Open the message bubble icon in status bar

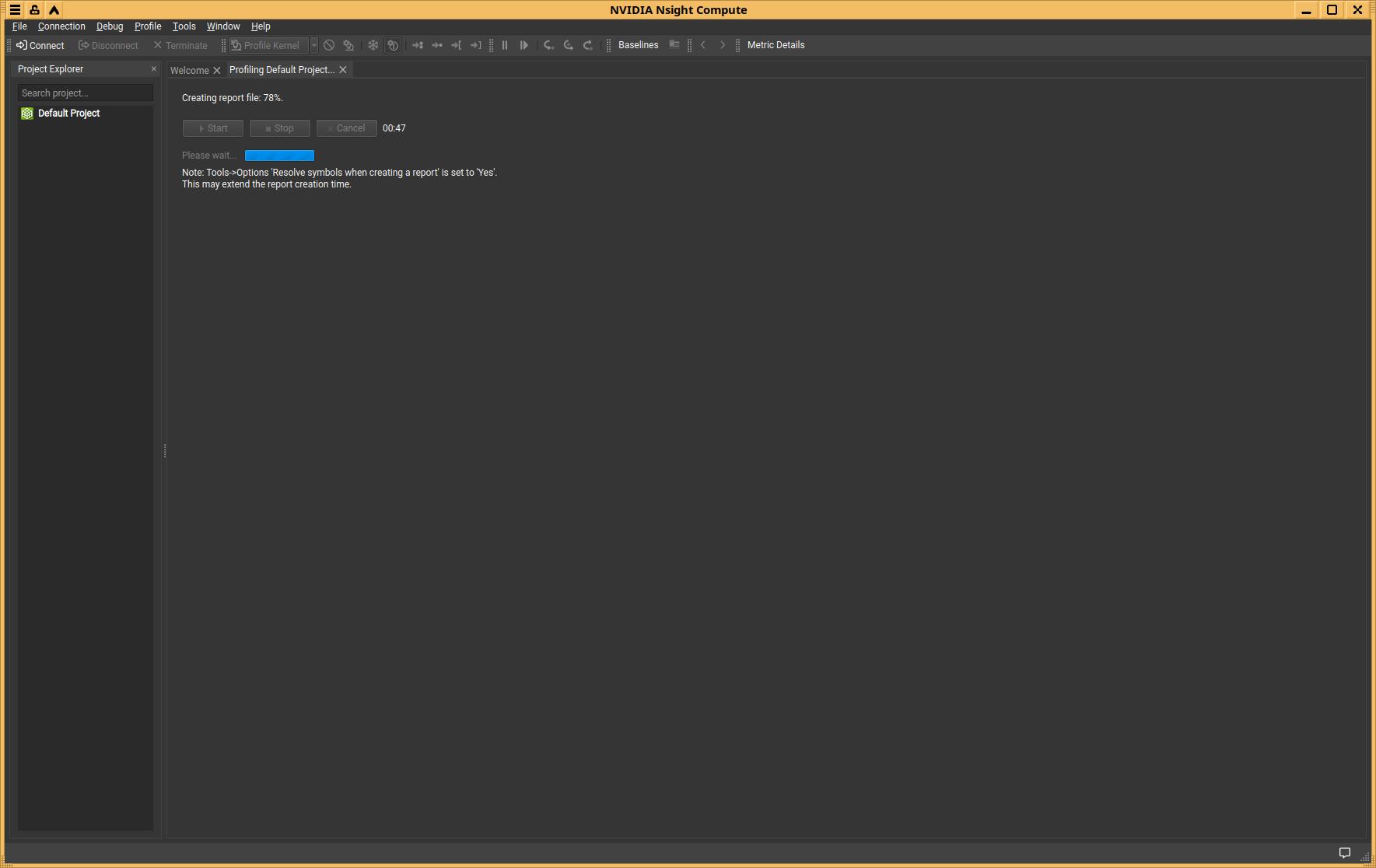coord(1344,852)
